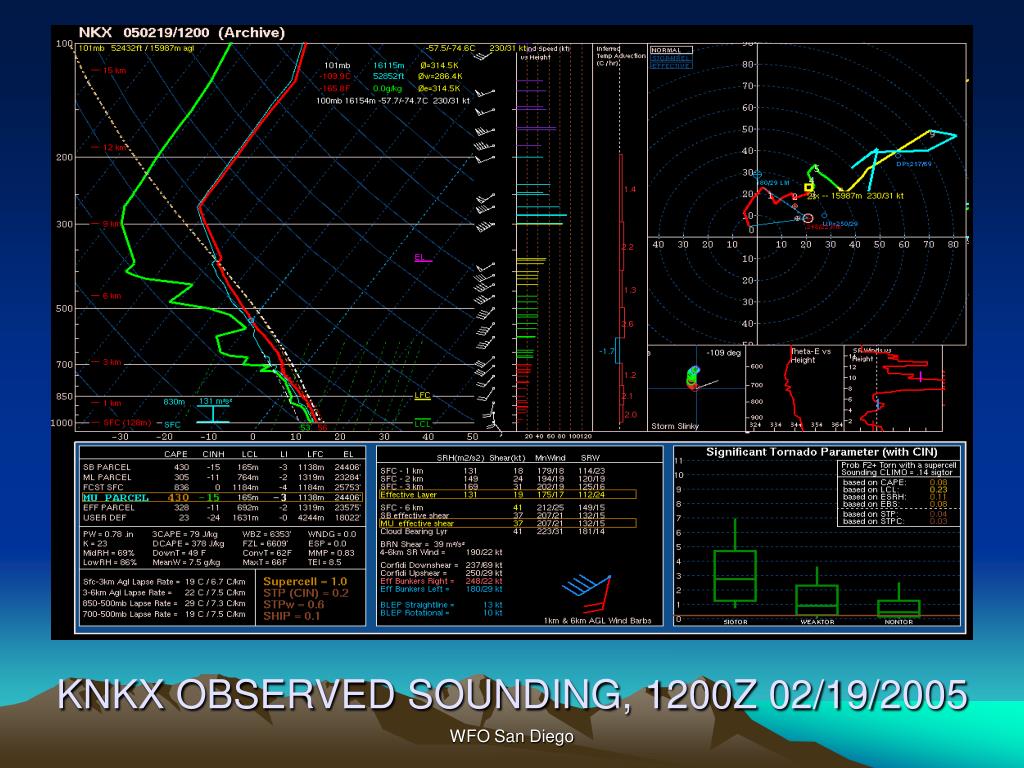
Task: Click the LFC column header in parcel table
Action: pyautogui.click(x=315, y=454)
